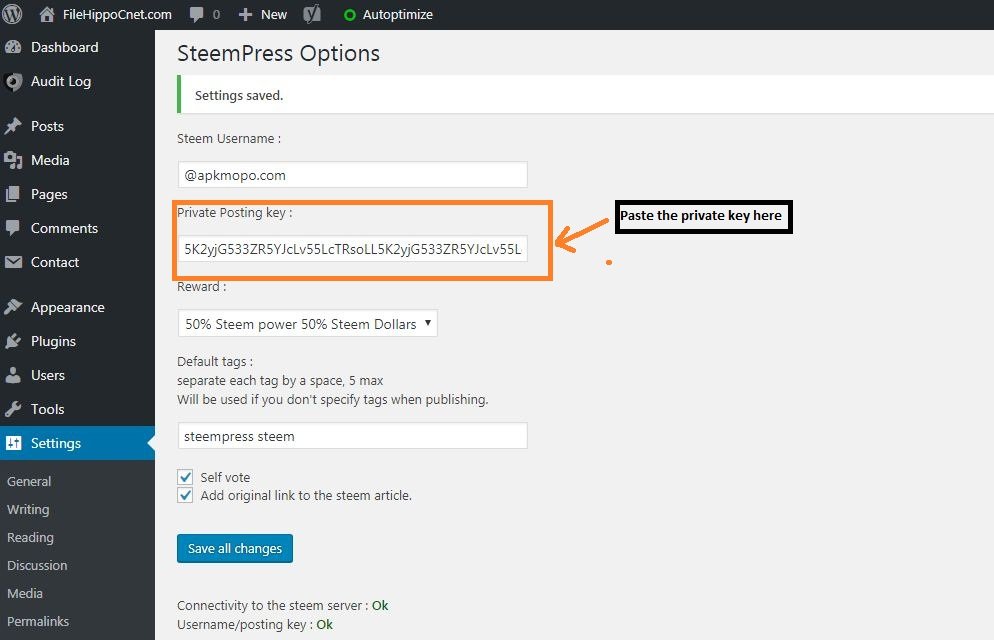Click the Tools wrench icon
The image size is (994, 640).
(x=13, y=409)
